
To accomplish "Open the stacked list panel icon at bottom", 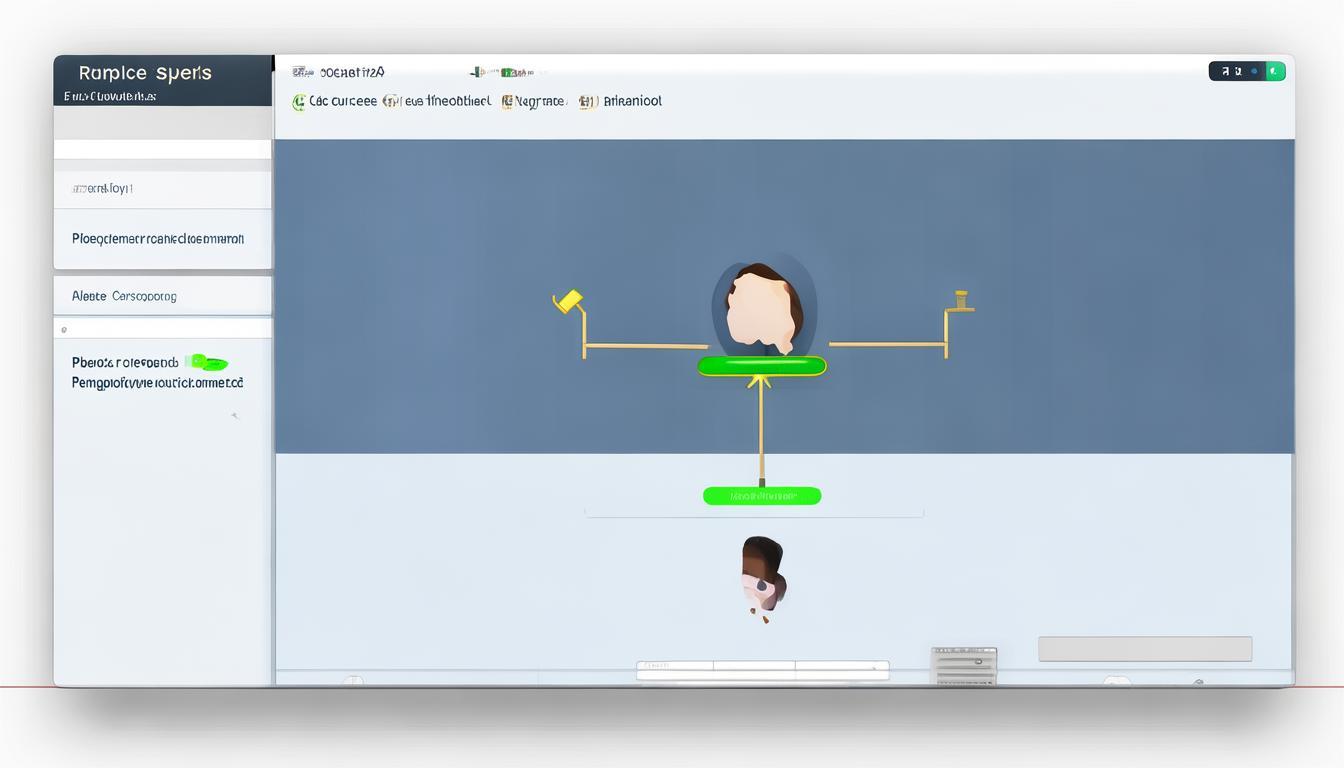I will point(963,666).
